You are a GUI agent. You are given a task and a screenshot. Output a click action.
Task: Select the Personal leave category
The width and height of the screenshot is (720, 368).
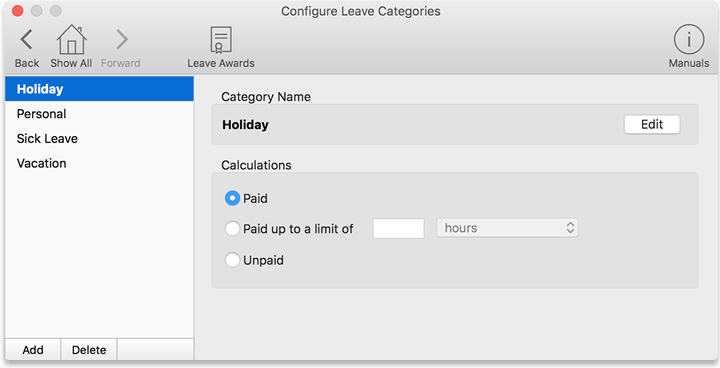pos(99,113)
